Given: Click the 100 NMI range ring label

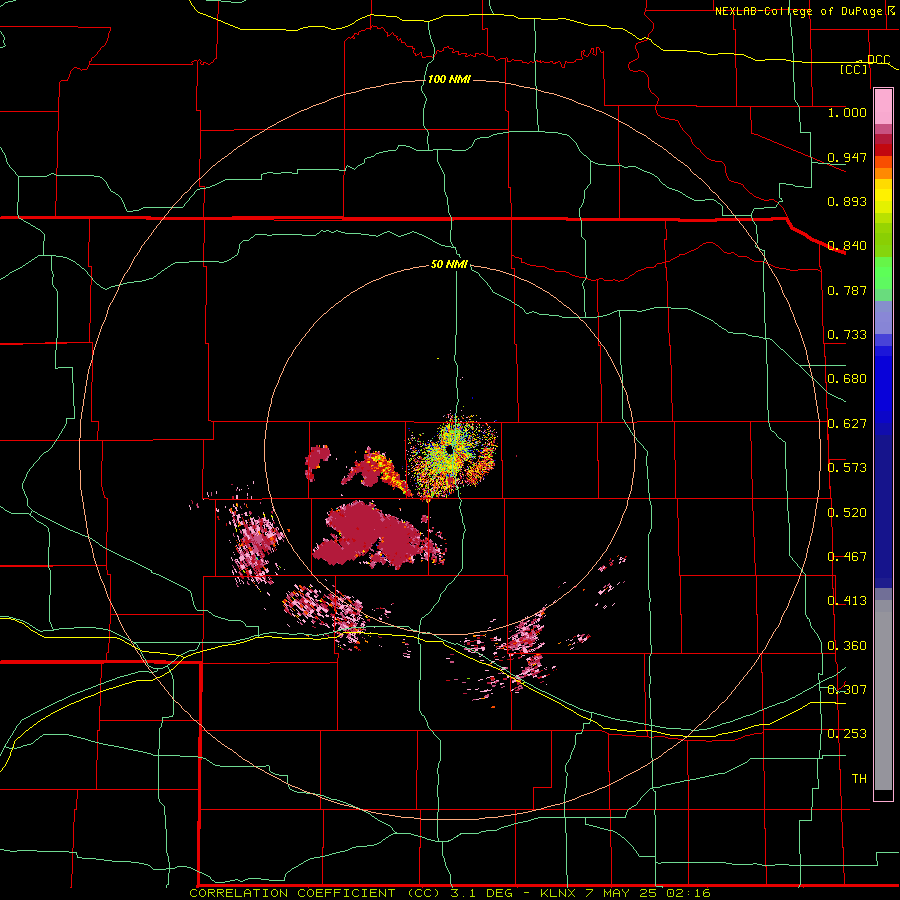Looking at the screenshot, I should pos(449,79).
